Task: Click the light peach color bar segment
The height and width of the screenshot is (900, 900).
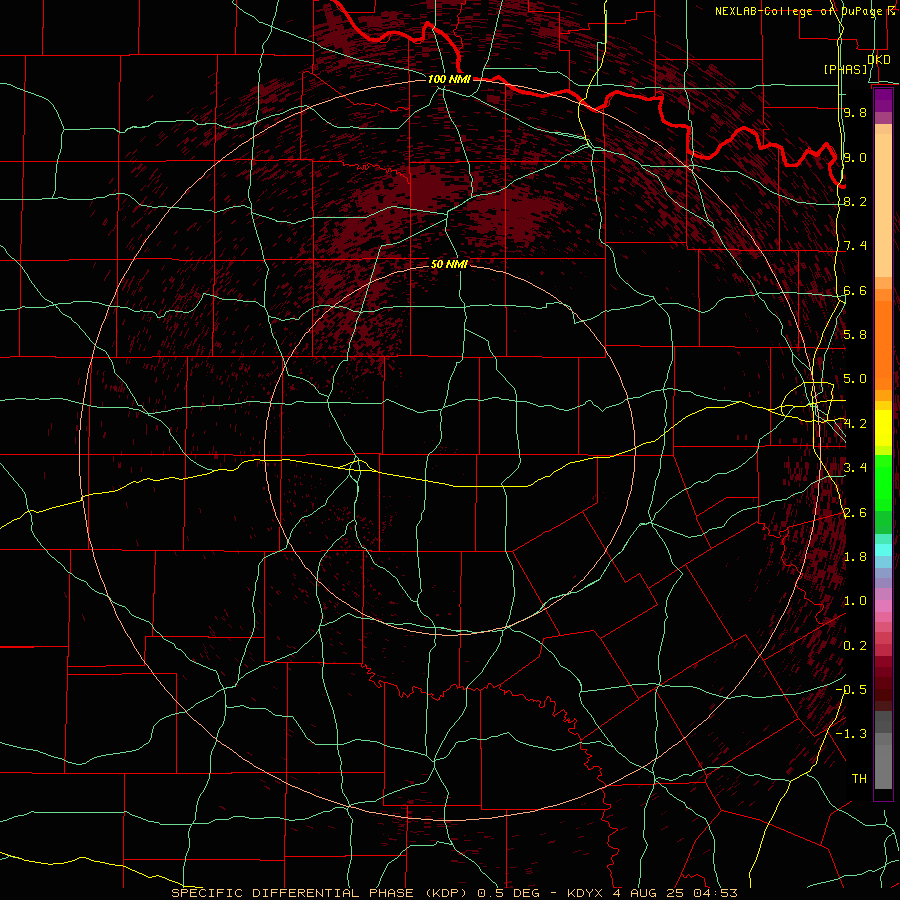Action: 883,205
